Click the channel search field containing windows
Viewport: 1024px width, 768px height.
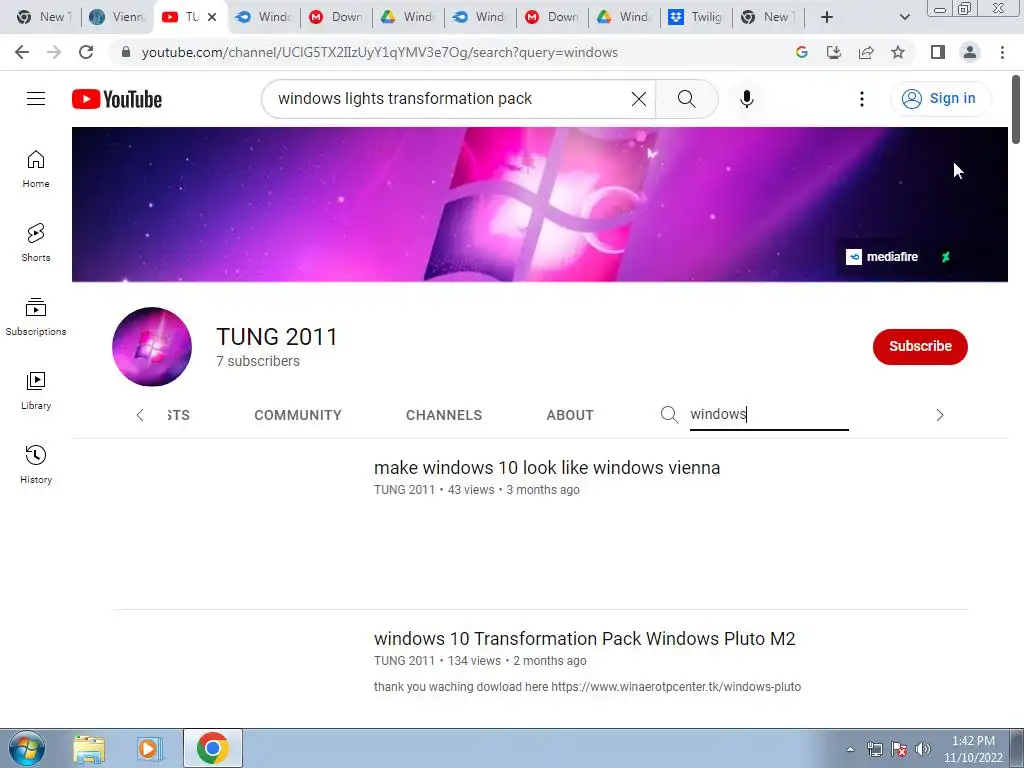(769, 415)
